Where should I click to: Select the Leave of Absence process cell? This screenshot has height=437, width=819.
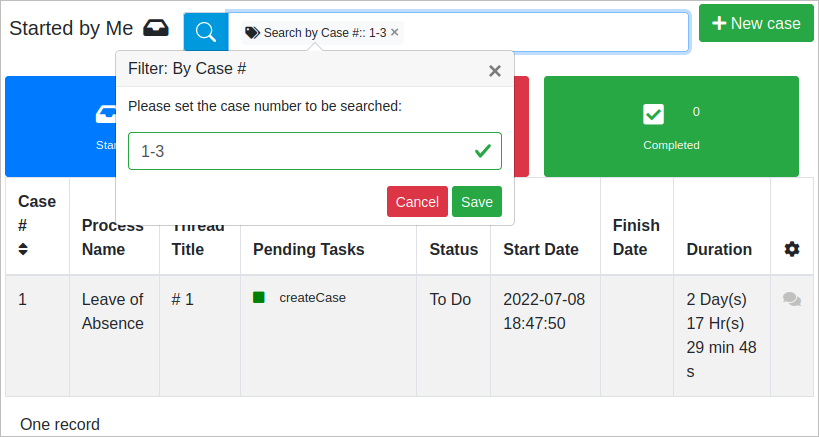[x=113, y=311]
